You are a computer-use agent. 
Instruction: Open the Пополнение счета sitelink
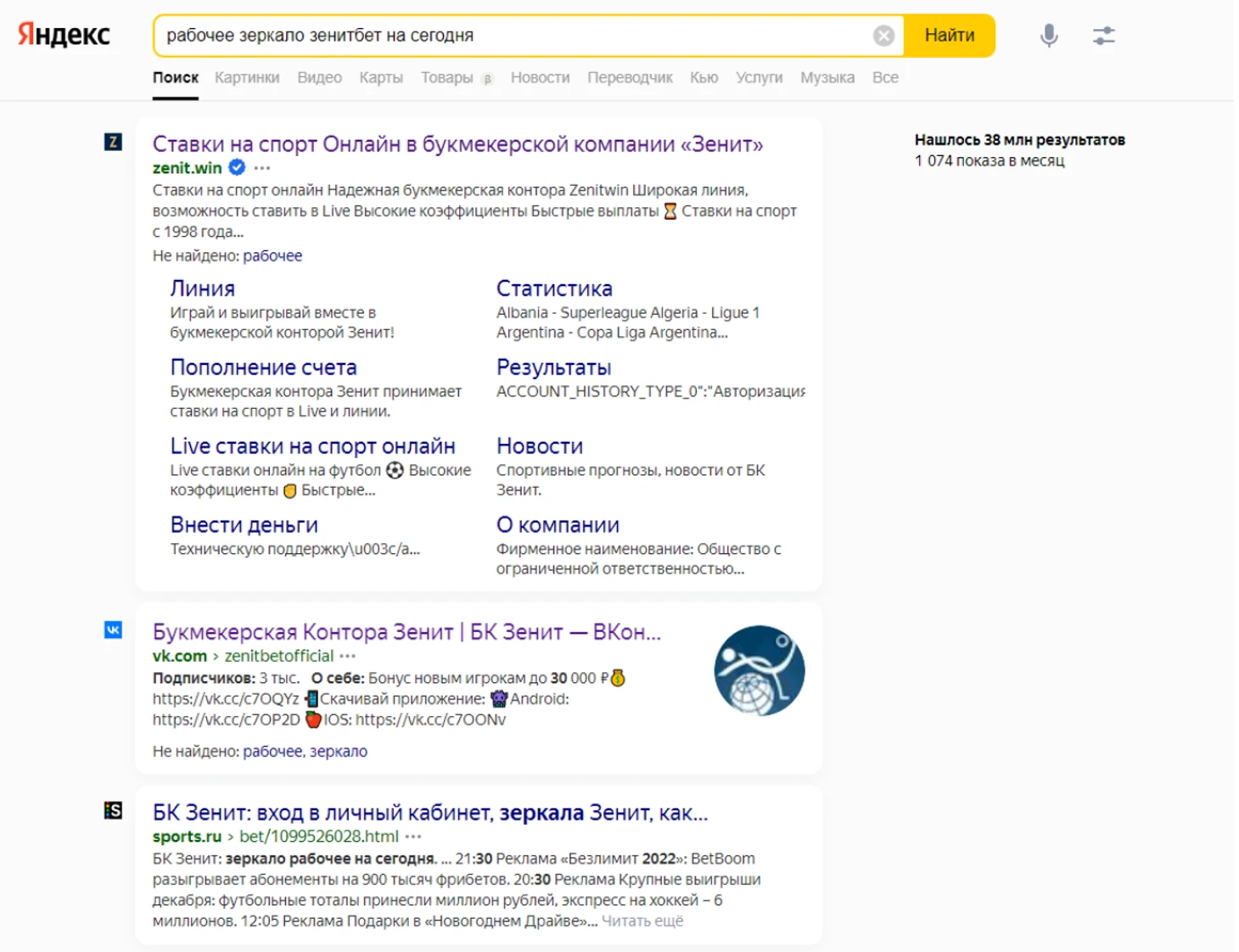click(x=263, y=367)
